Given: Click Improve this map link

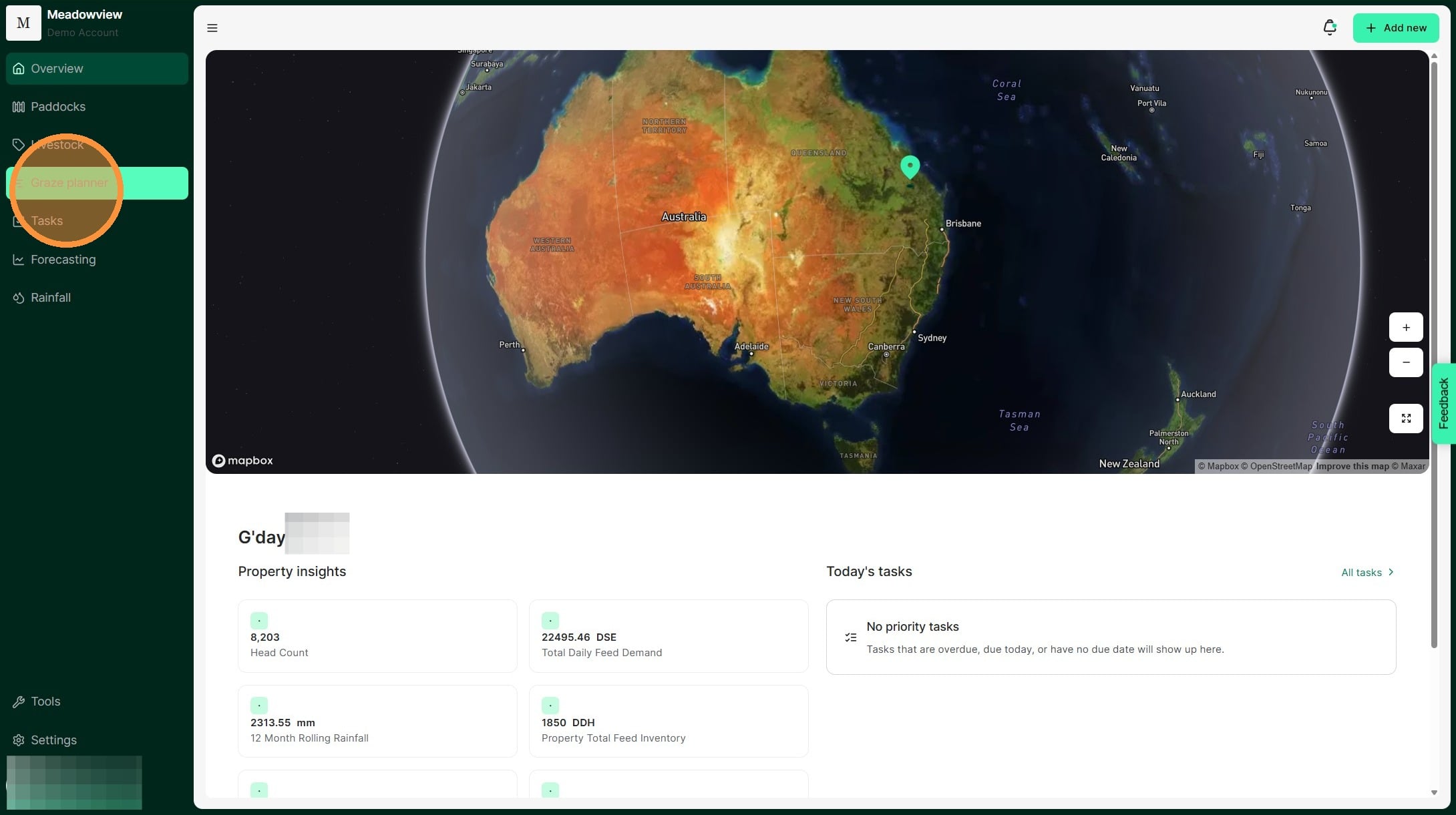Looking at the screenshot, I should 1352,467.
